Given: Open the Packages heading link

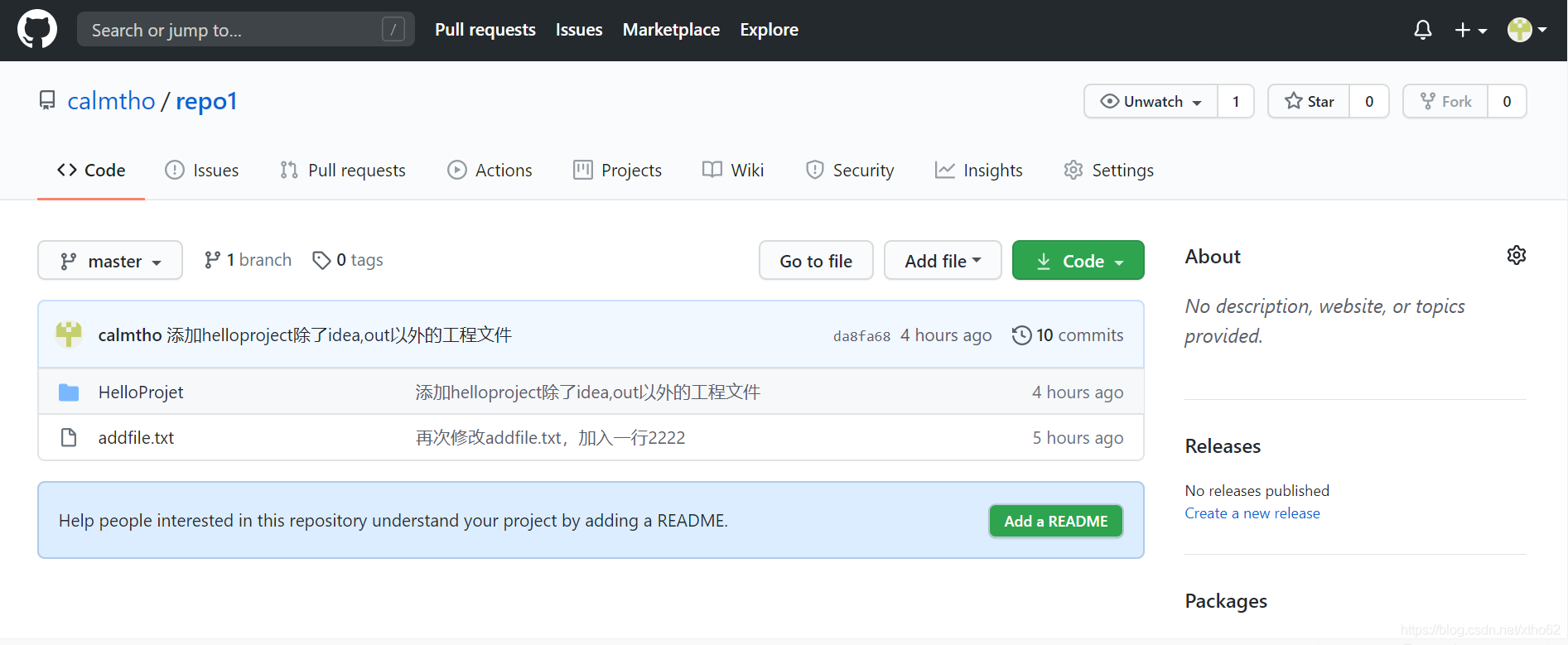Looking at the screenshot, I should [1226, 601].
